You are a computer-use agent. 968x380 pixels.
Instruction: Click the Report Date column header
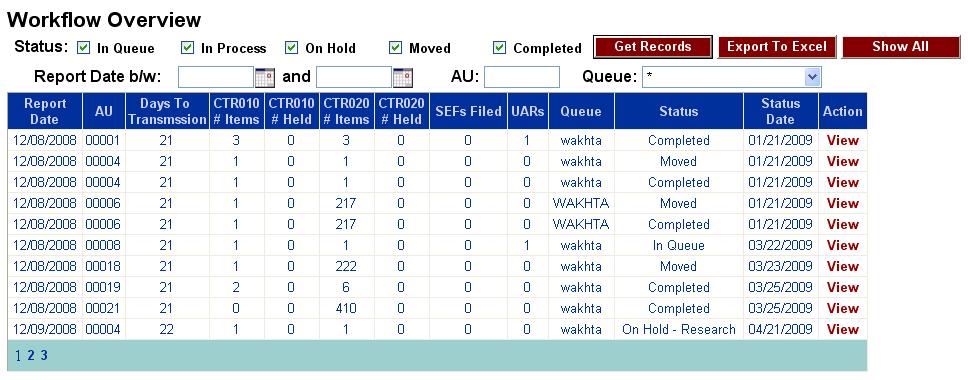coord(45,112)
